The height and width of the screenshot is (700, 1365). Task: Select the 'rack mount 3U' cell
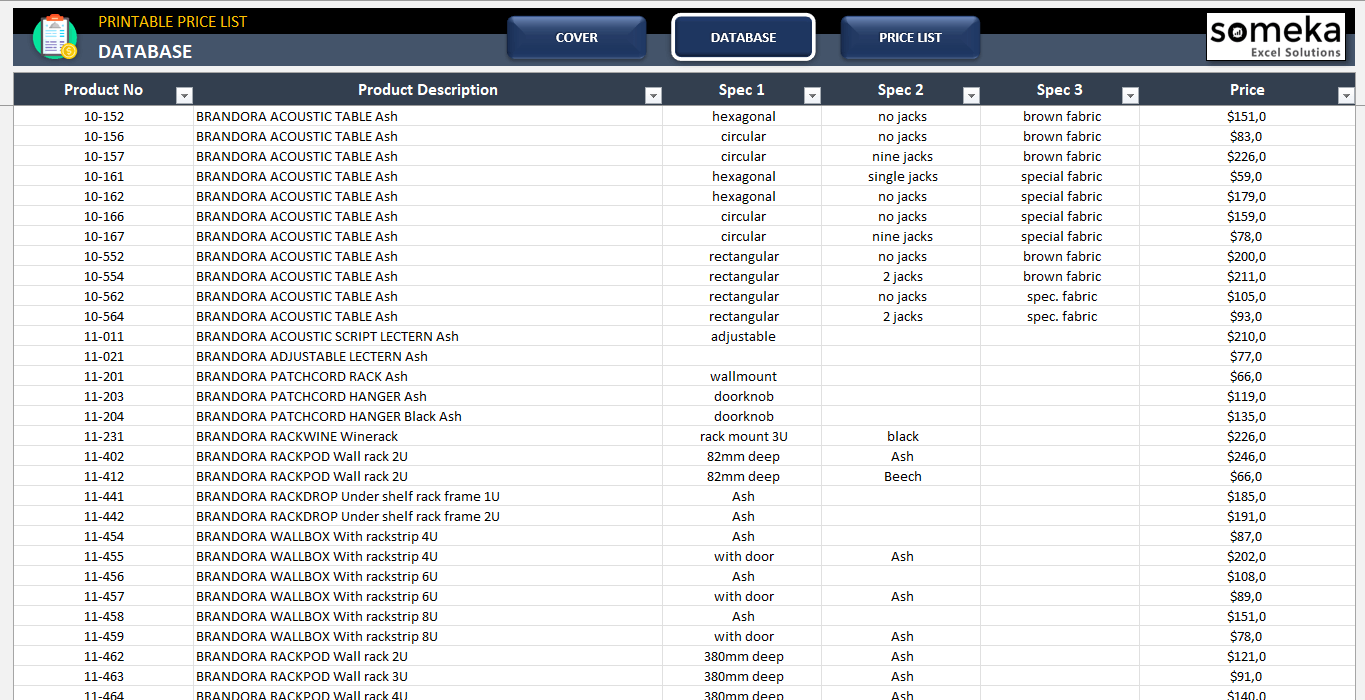[742, 437]
